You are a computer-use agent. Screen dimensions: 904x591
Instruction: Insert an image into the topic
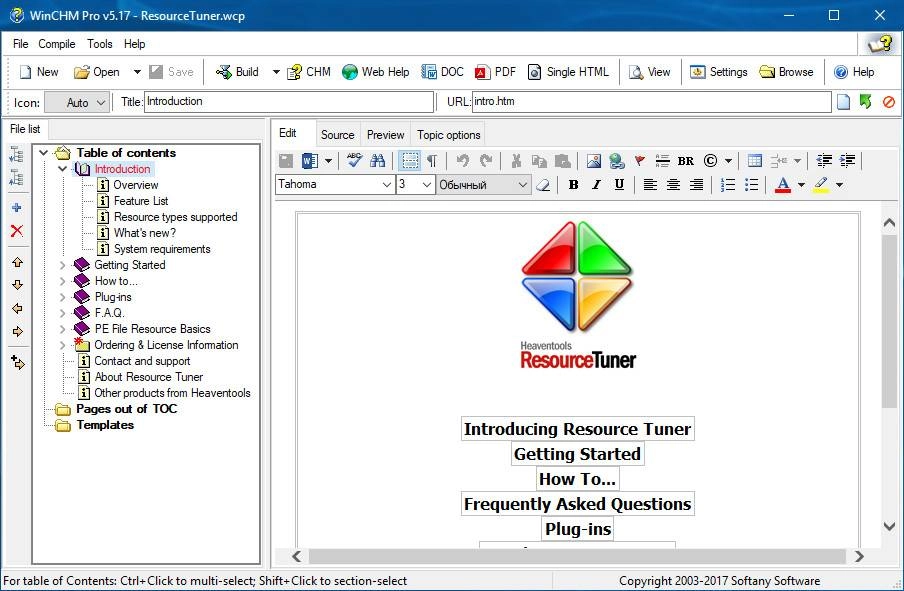594,161
